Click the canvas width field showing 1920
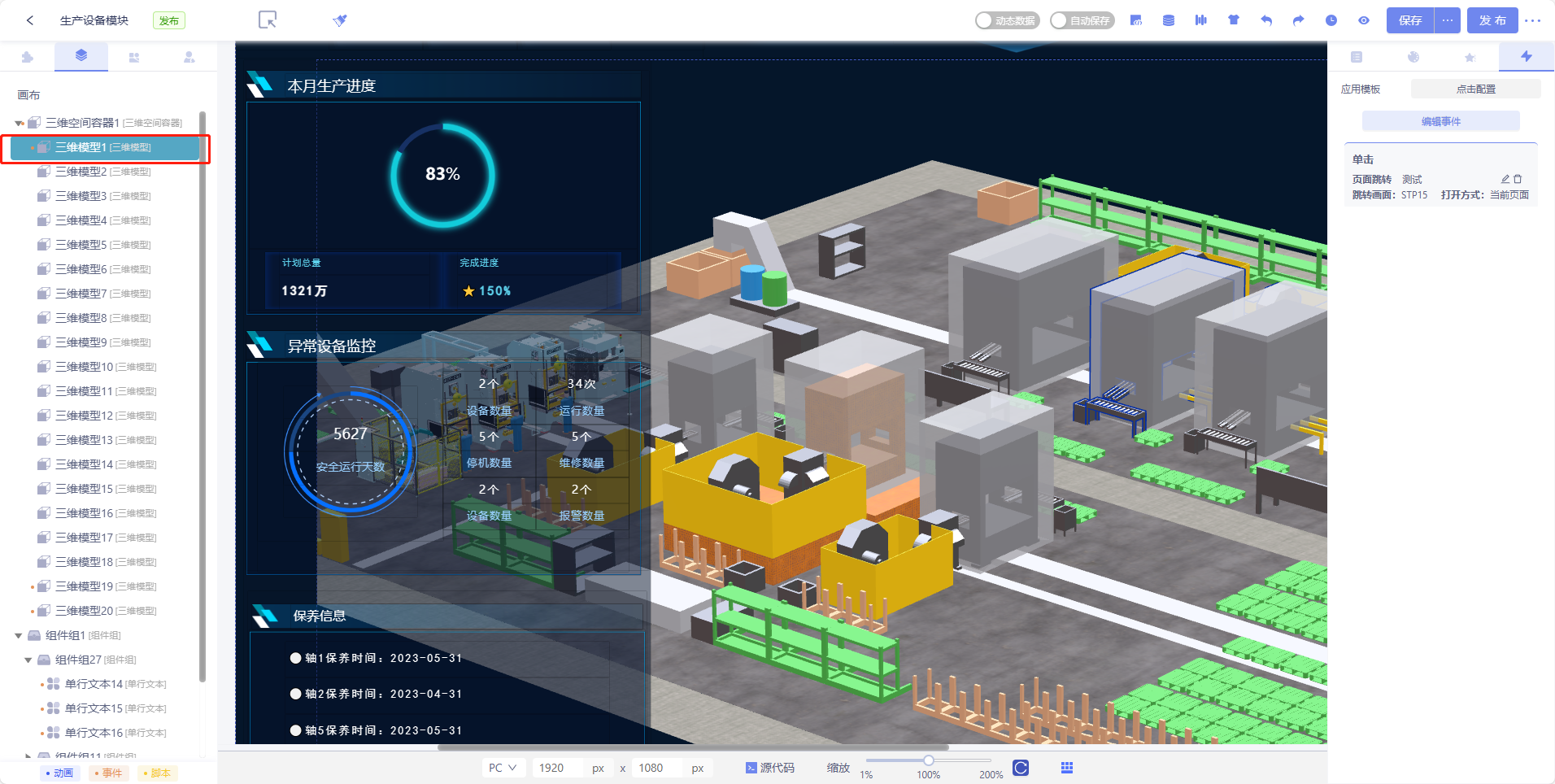 click(x=557, y=768)
